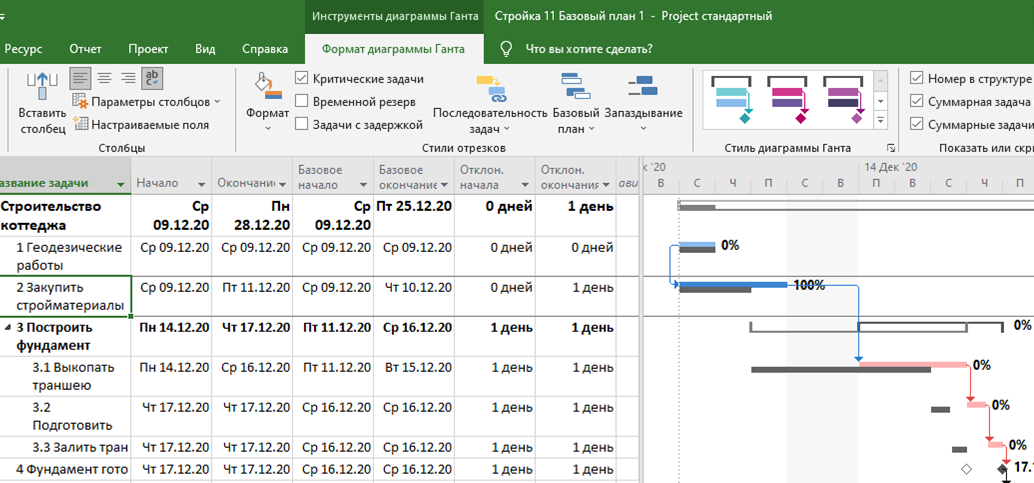
Task: Toggle the Суммарная задача проекта checkbox
Action: 916,102
